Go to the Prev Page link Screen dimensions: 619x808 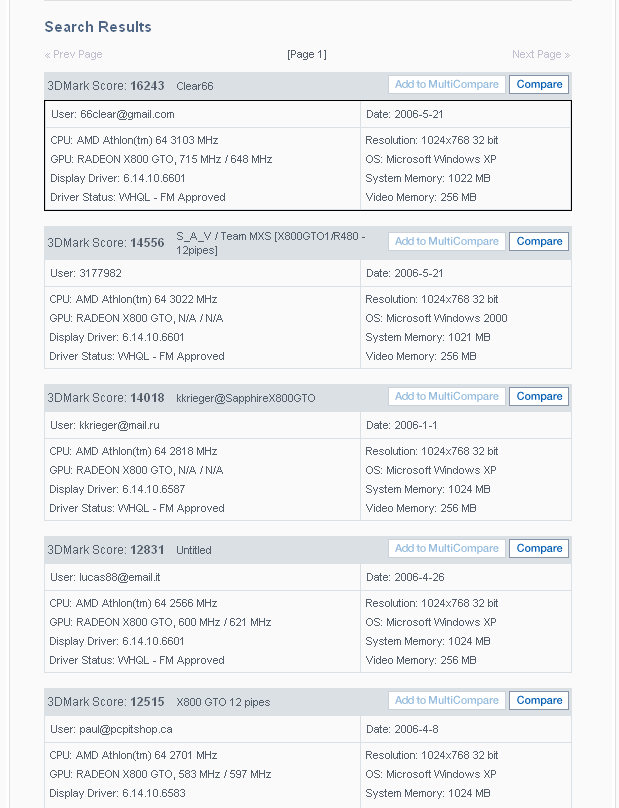coord(74,54)
